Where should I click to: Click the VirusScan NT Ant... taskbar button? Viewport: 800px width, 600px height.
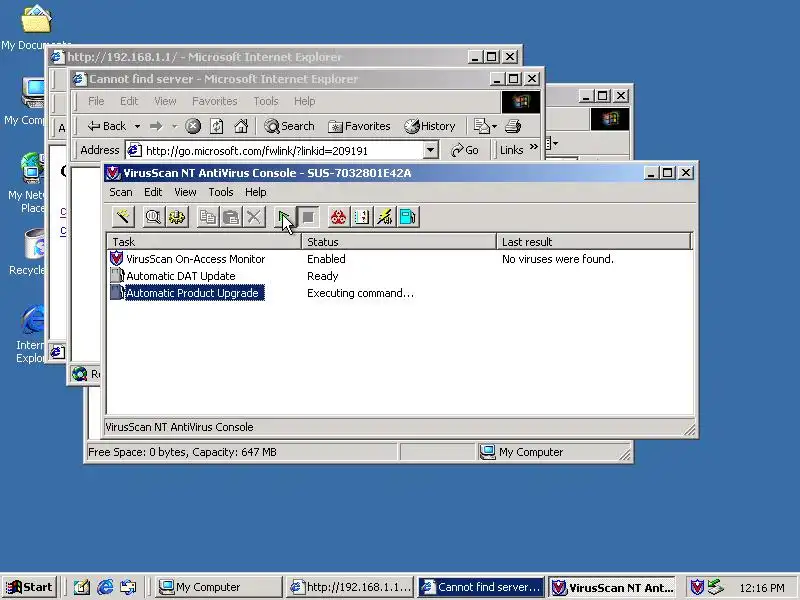pyautogui.click(x=612, y=587)
